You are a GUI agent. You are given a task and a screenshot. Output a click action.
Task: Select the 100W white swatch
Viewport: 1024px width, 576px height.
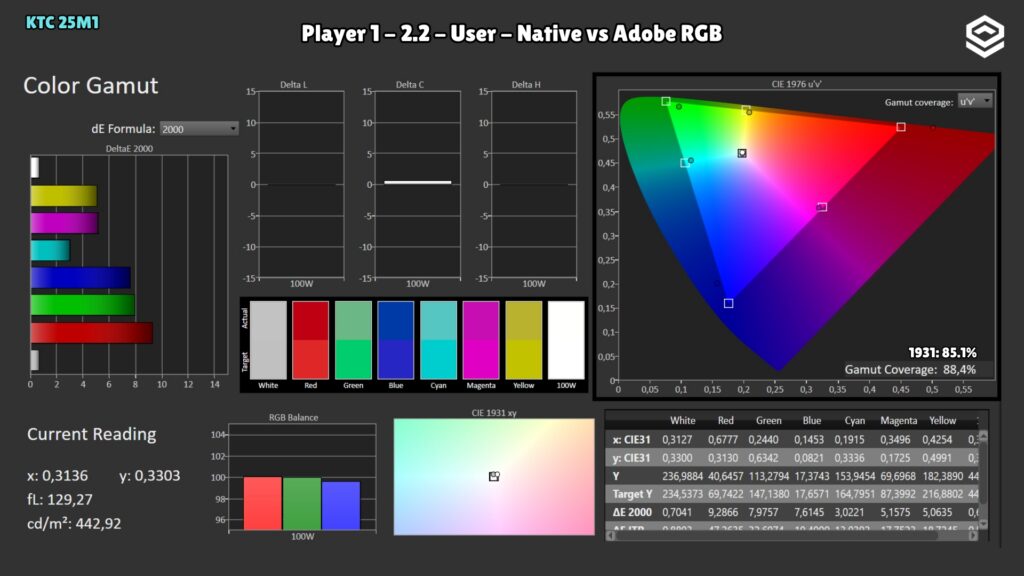pos(566,340)
